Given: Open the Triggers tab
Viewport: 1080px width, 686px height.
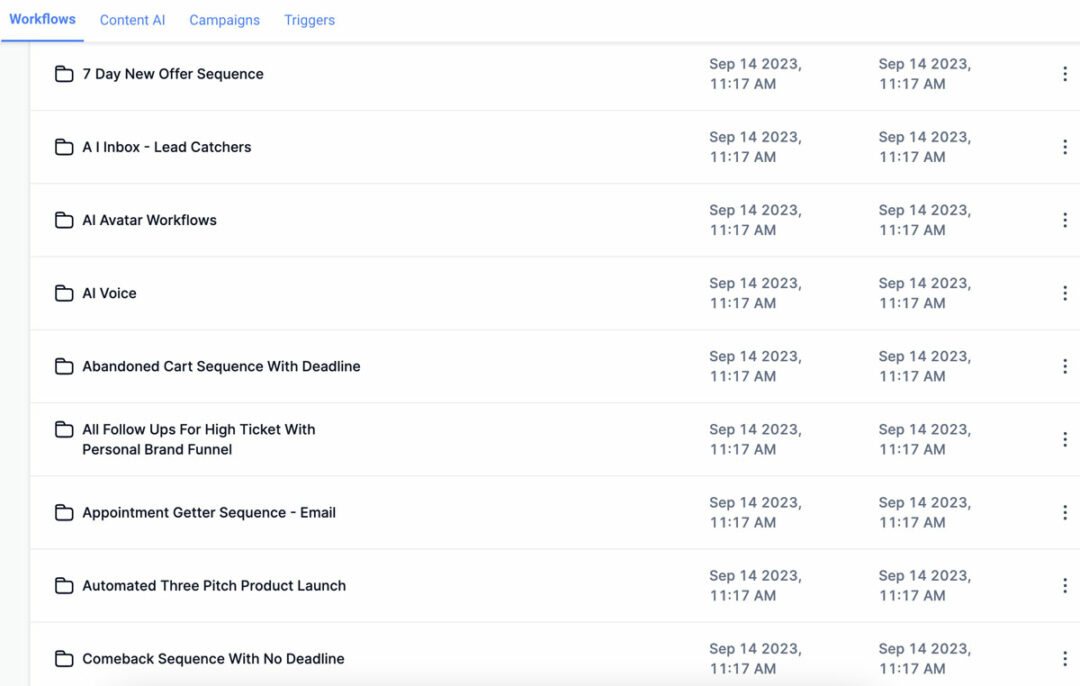Looking at the screenshot, I should 309,19.
